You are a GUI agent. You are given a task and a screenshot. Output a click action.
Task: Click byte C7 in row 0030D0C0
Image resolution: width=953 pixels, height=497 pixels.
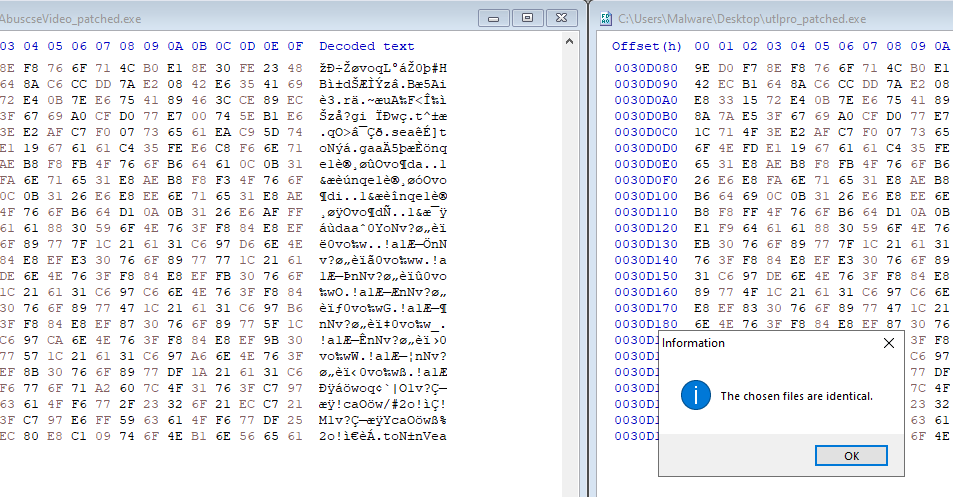coord(846,132)
